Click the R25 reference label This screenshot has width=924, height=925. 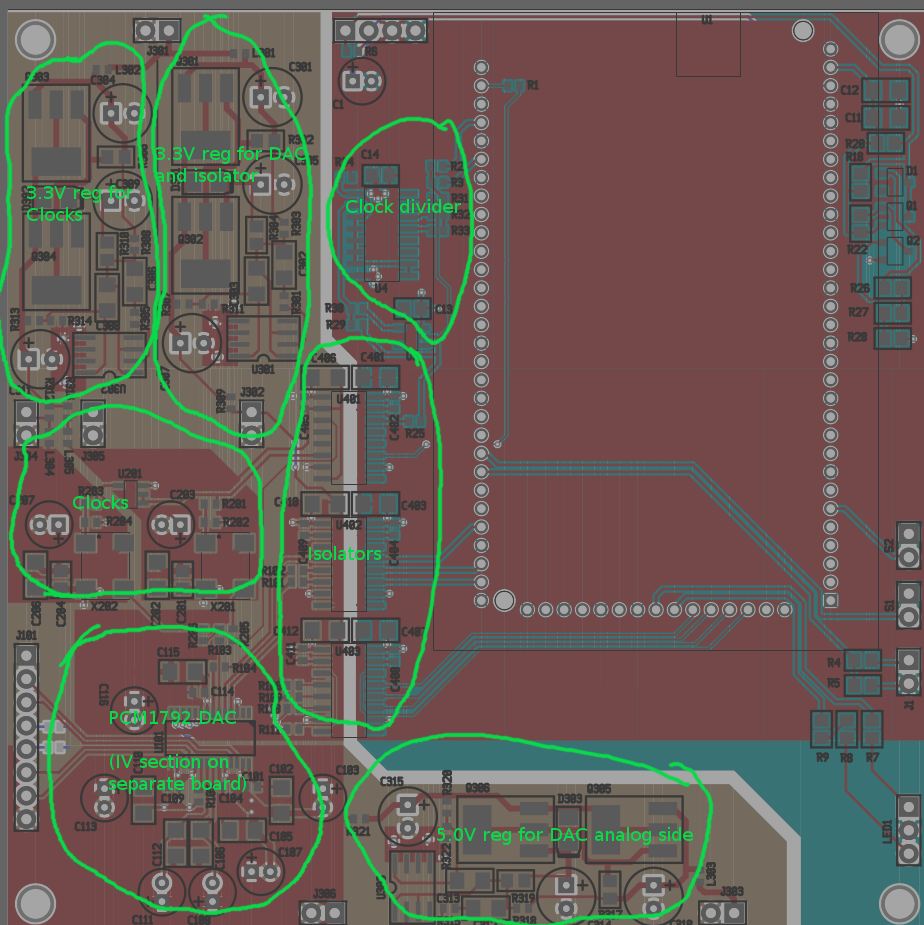click(415, 434)
